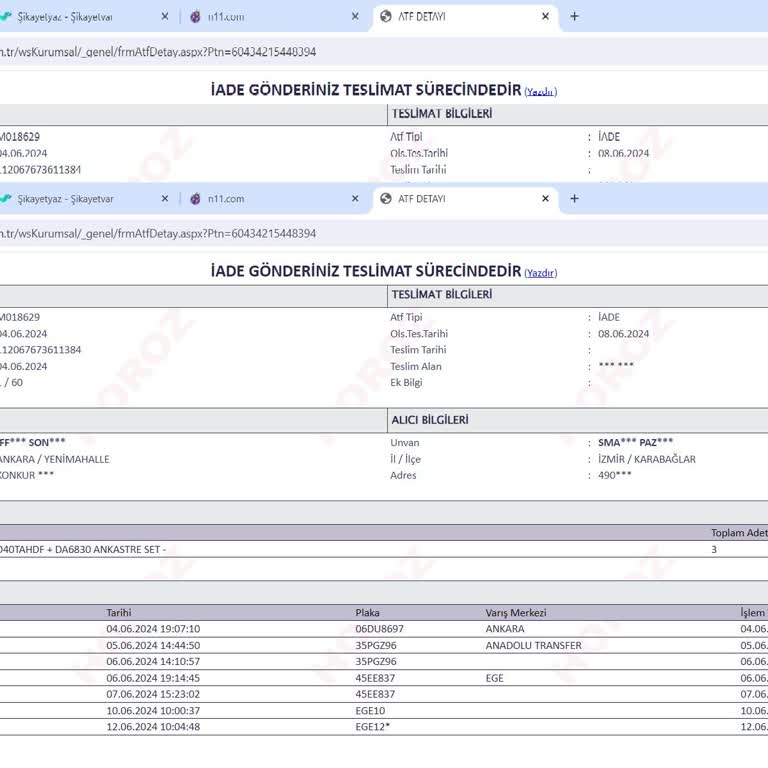The image size is (768, 768).
Task: Click the Teslim Alan *** *** value
Action: pyautogui.click(x=616, y=365)
